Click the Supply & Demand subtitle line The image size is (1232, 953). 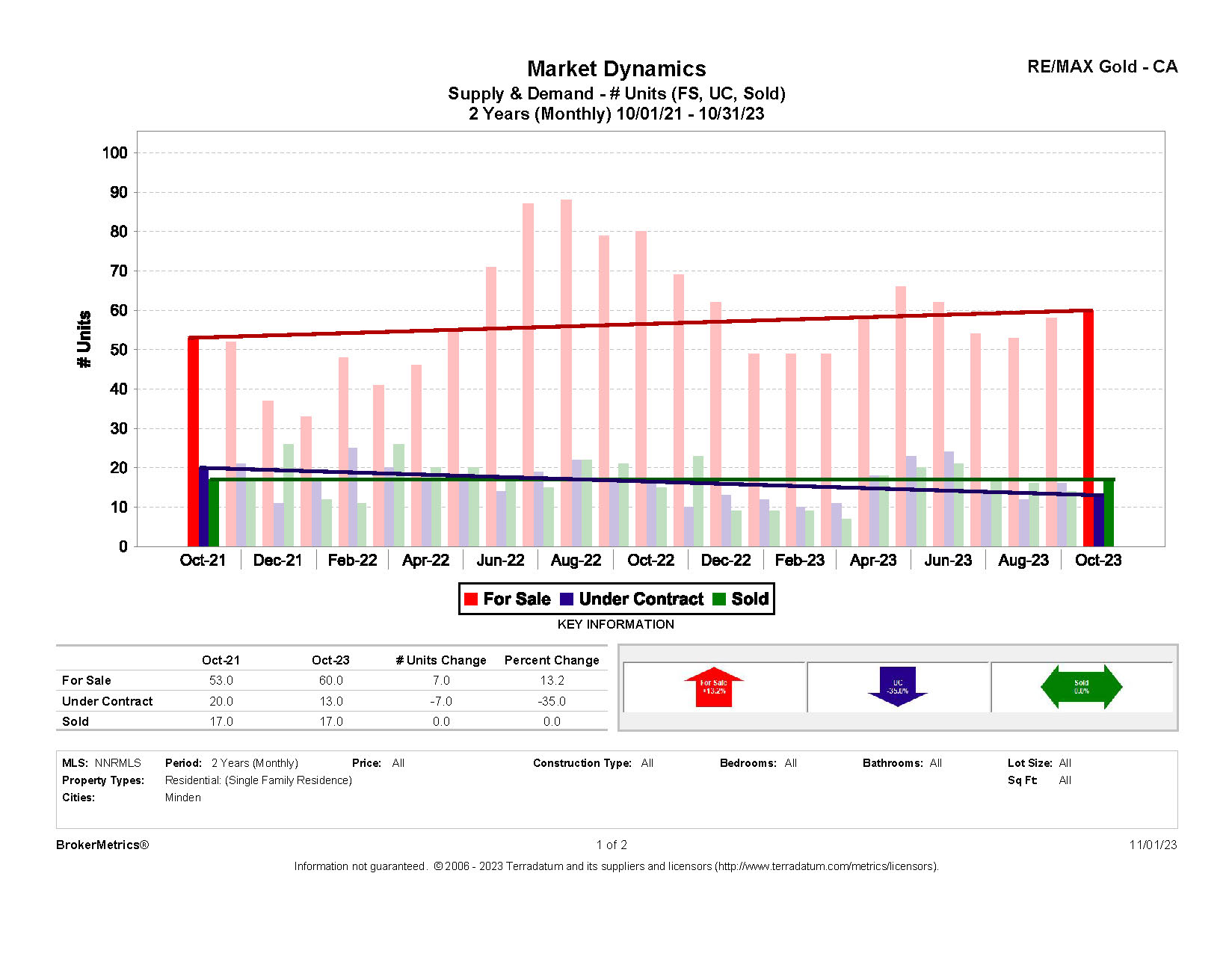[x=617, y=93]
